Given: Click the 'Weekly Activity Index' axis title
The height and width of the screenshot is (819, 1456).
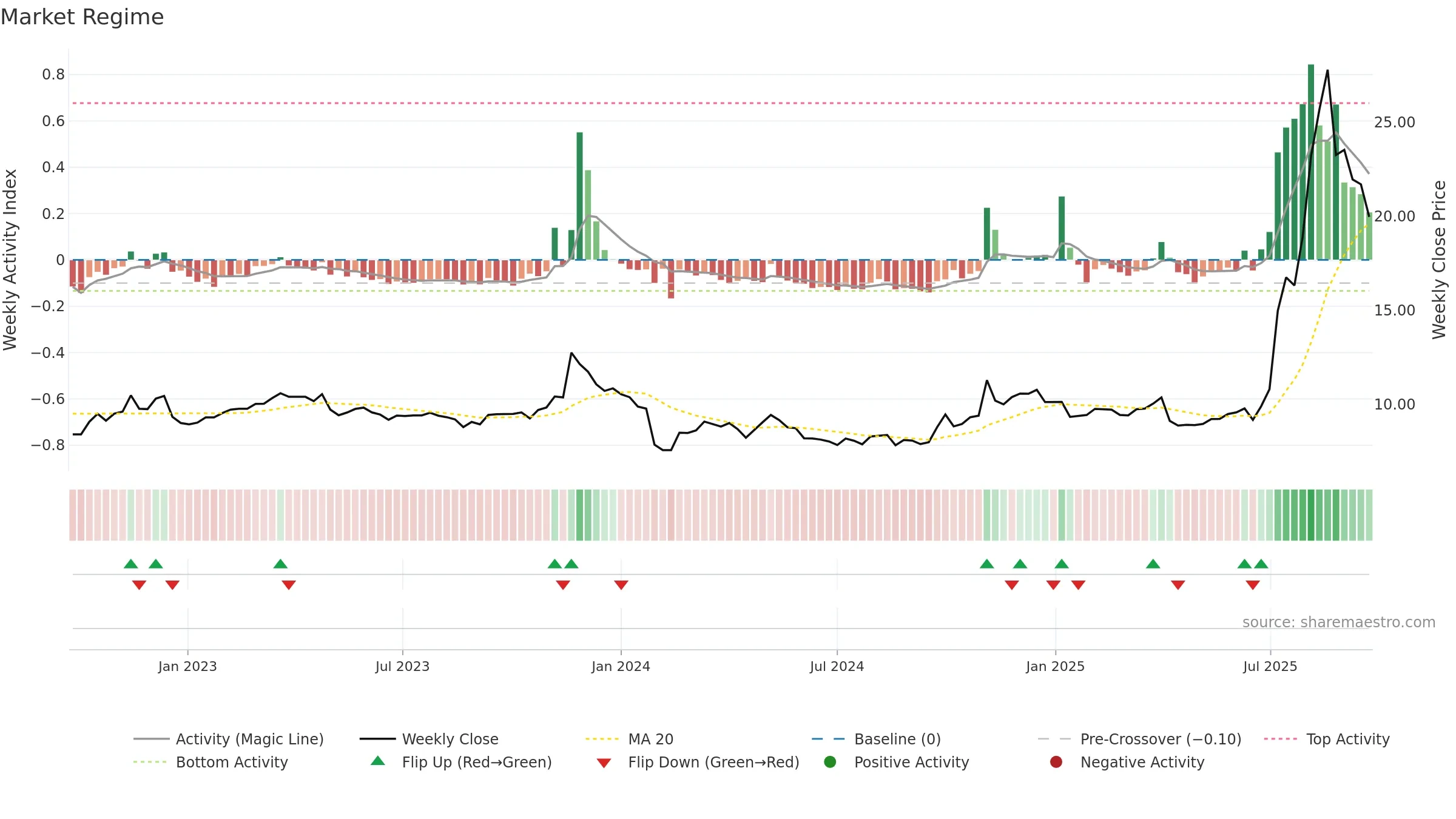Looking at the screenshot, I should [x=10, y=260].
